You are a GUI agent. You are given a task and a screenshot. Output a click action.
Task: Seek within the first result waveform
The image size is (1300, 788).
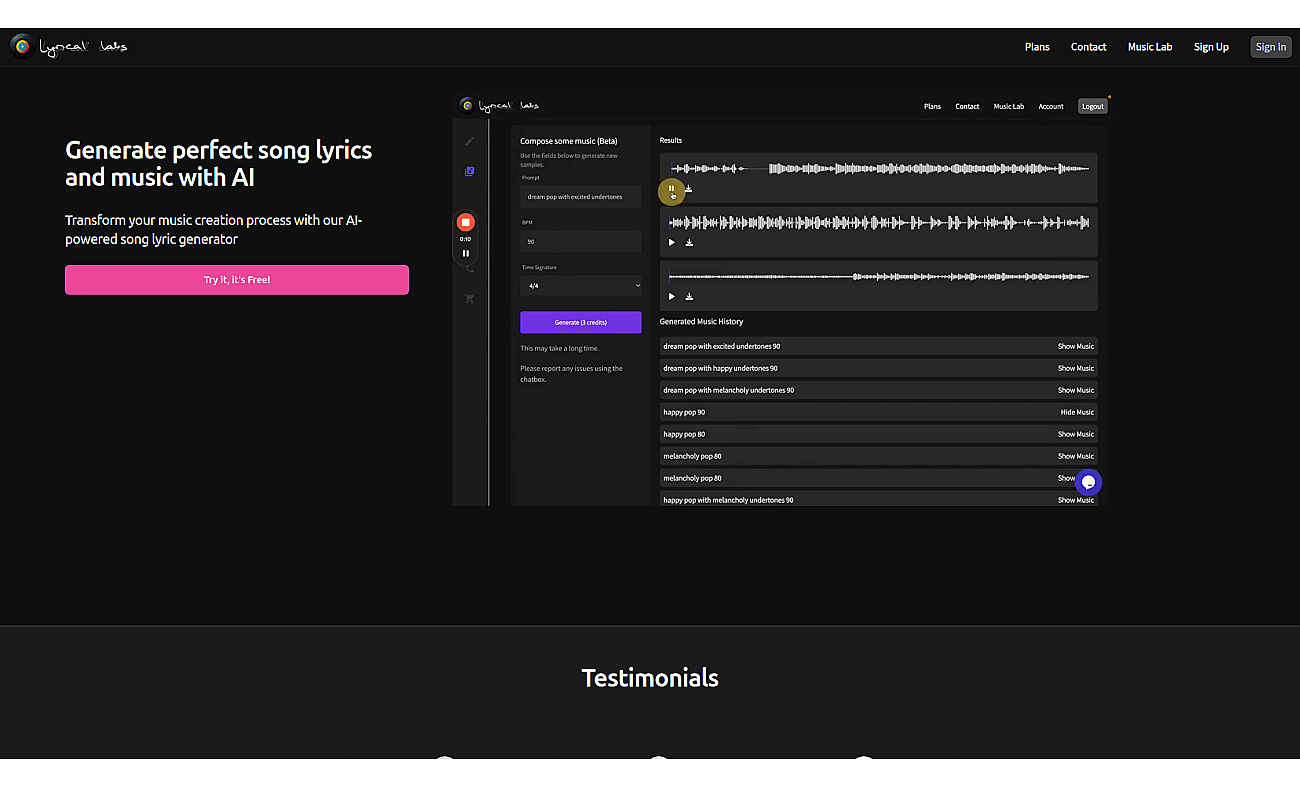click(880, 168)
